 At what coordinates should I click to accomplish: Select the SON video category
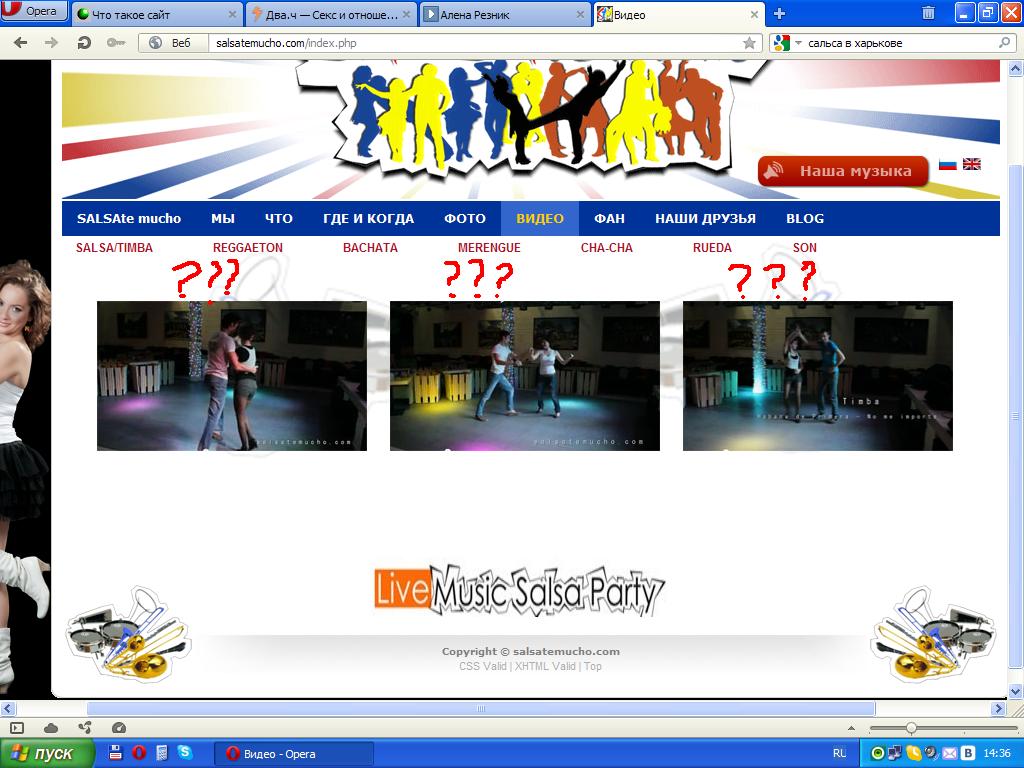(805, 248)
